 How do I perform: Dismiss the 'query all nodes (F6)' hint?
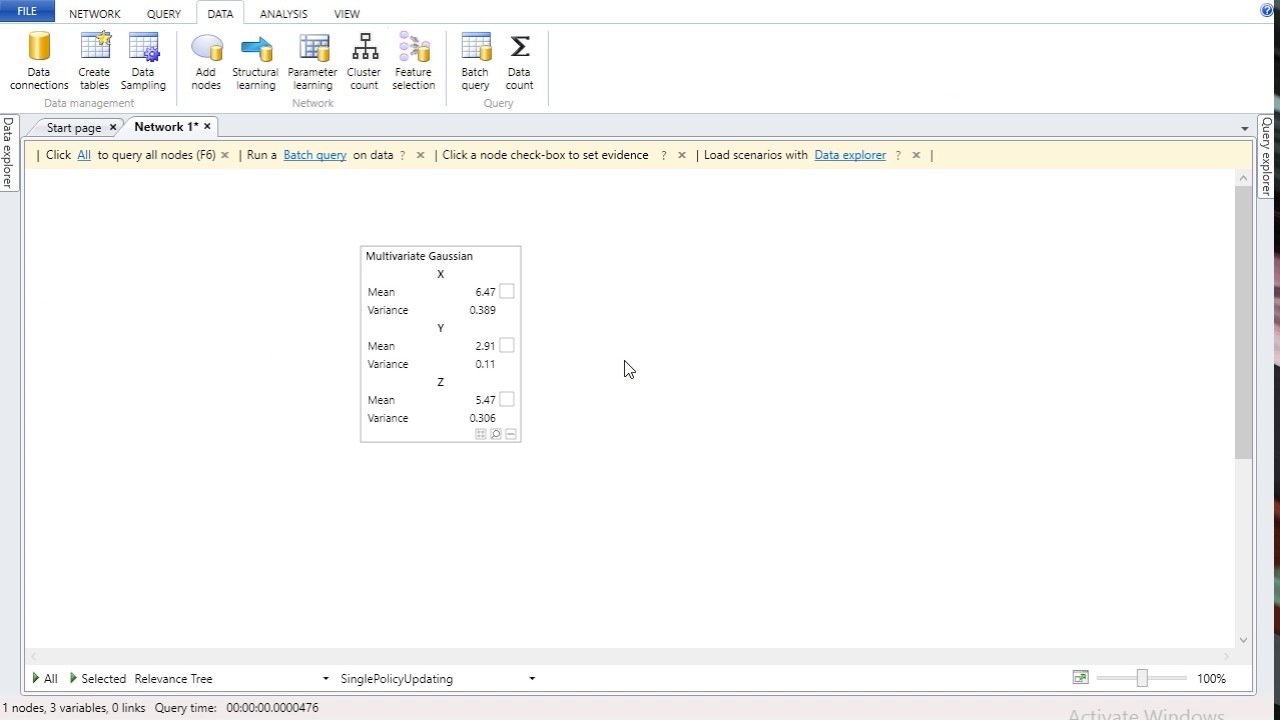point(225,155)
